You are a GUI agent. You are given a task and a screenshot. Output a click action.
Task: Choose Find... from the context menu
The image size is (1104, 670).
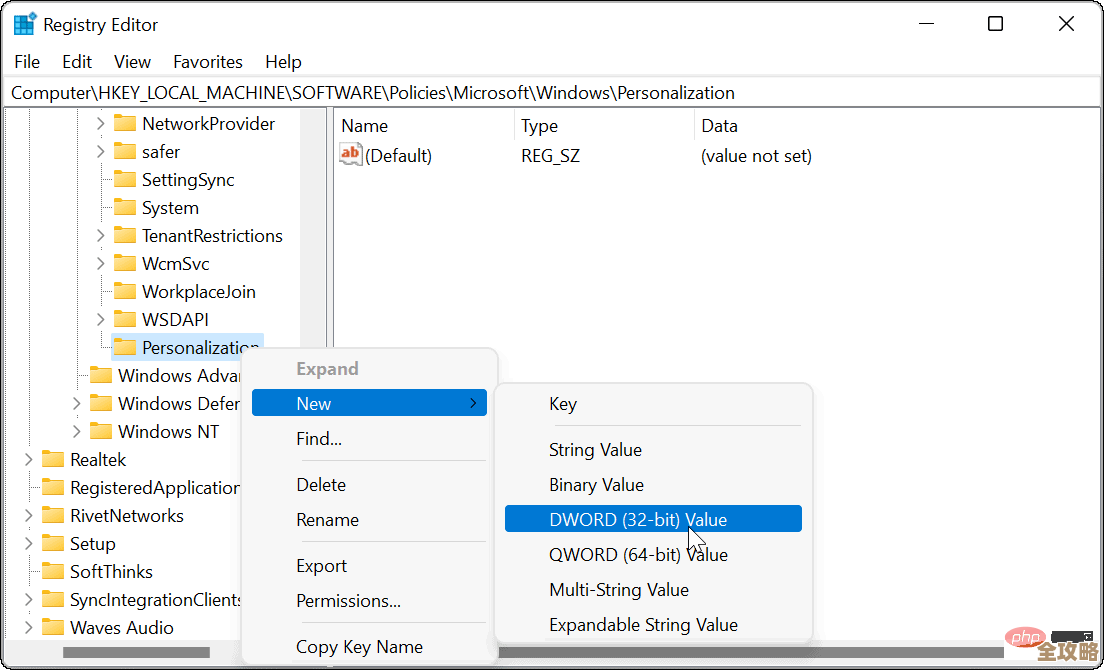(x=318, y=438)
